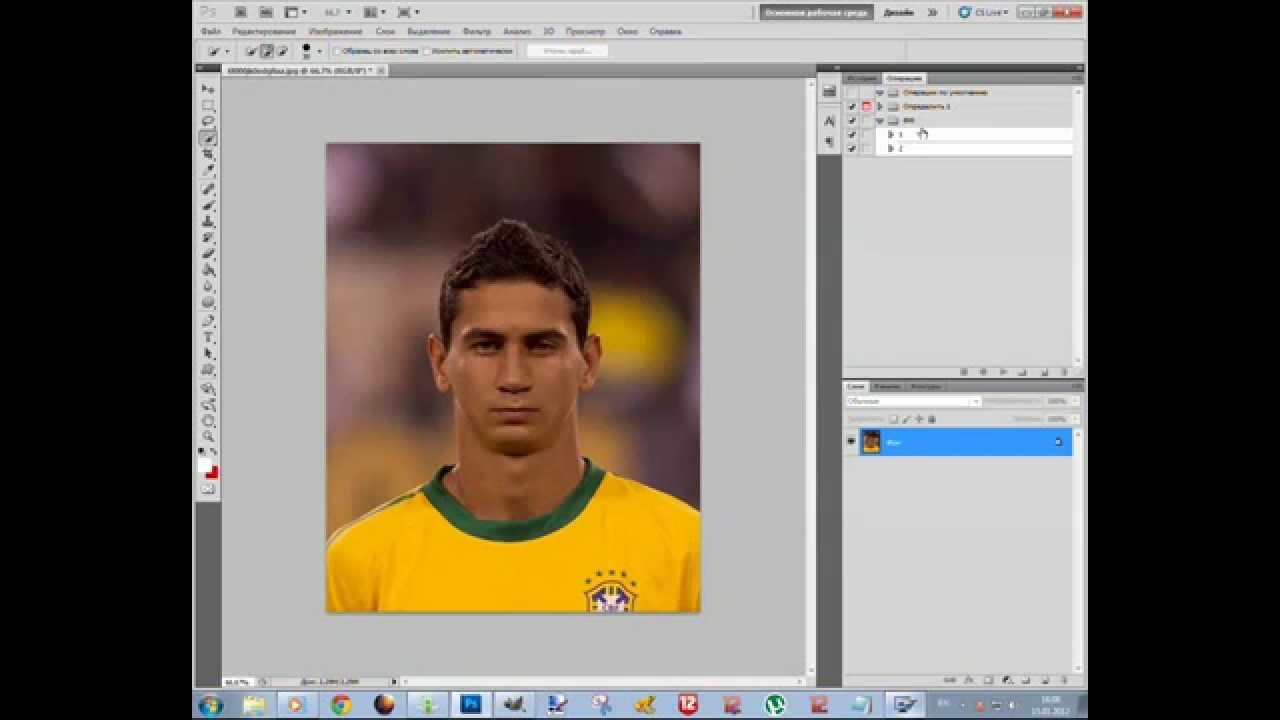Toggle Auto-Enhance checkbox

(426, 51)
